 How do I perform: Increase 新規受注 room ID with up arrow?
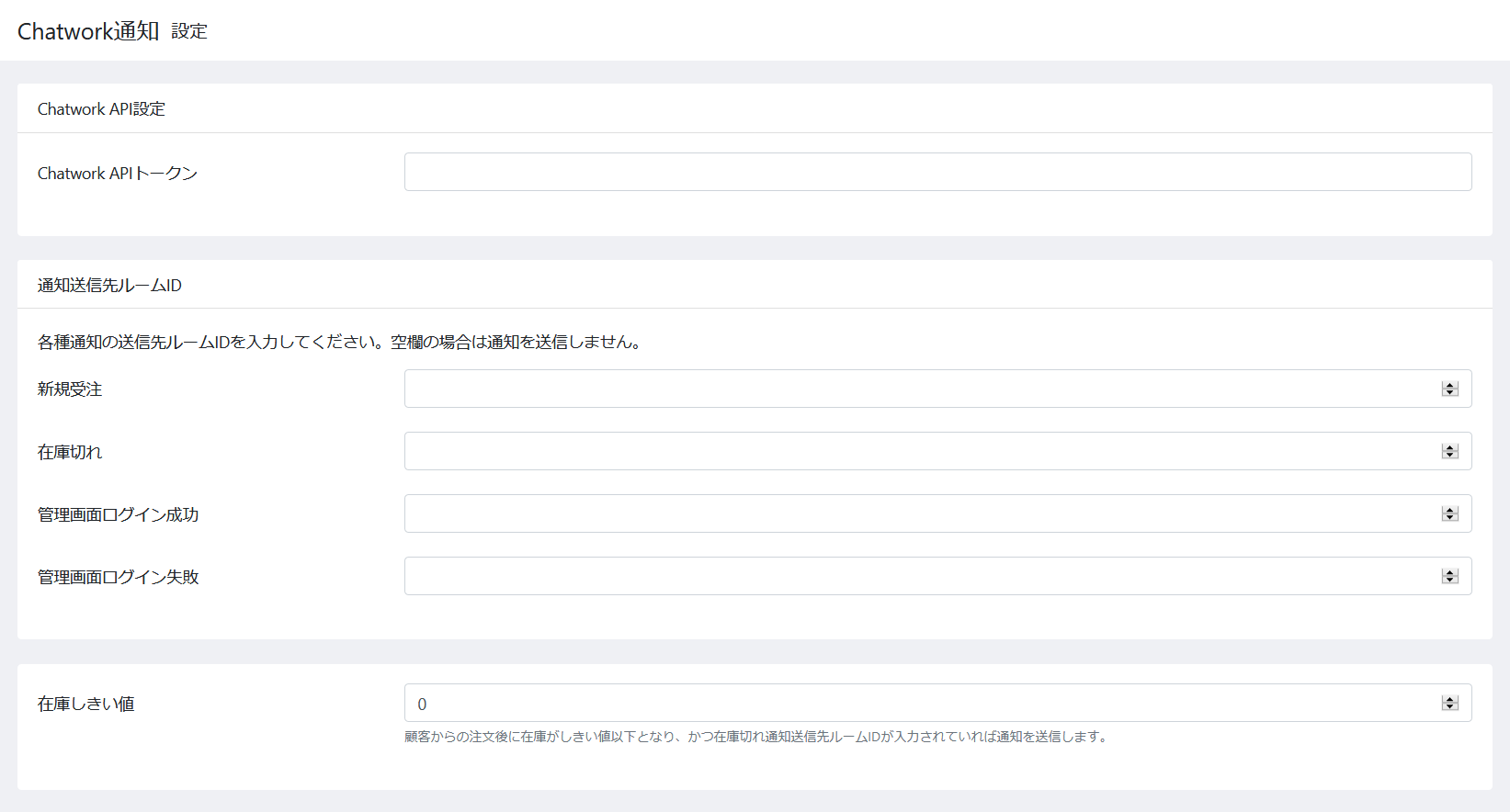click(x=1450, y=385)
